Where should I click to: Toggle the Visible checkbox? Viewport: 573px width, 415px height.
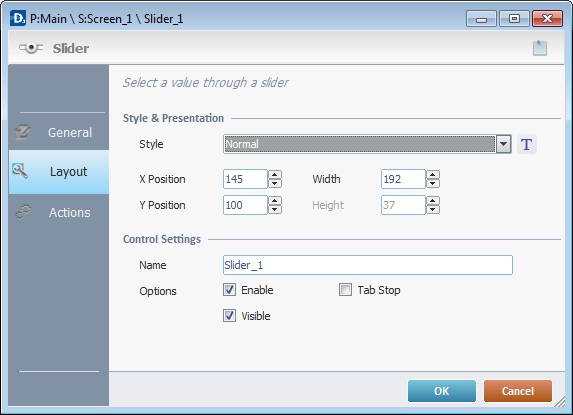pos(229,316)
